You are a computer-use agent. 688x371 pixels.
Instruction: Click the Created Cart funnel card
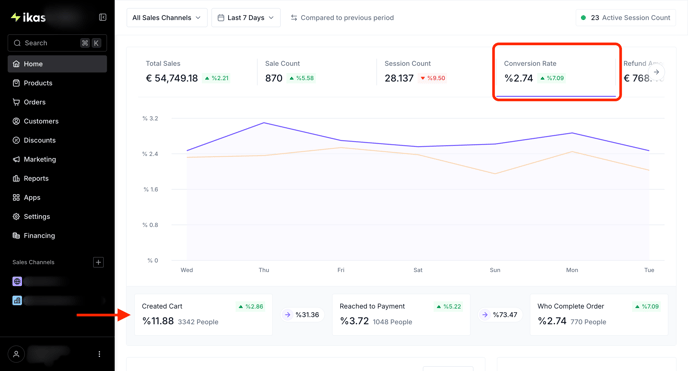[x=203, y=314]
